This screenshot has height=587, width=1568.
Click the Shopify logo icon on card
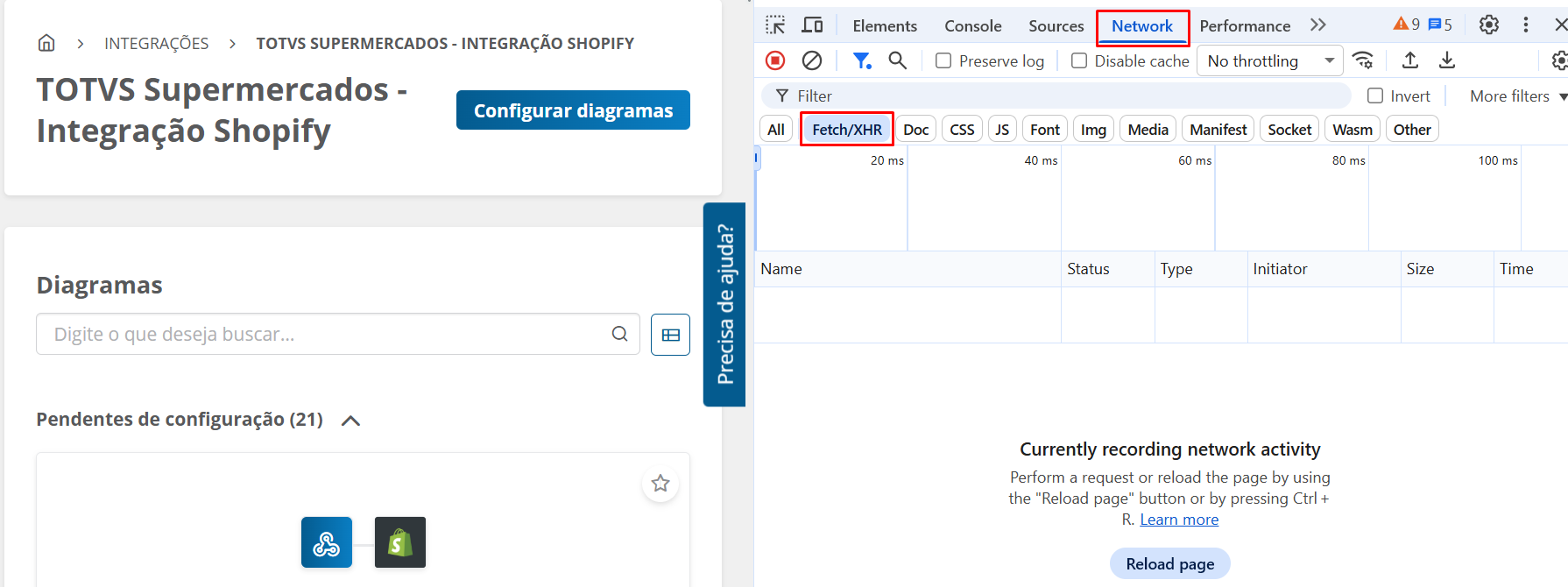[400, 542]
